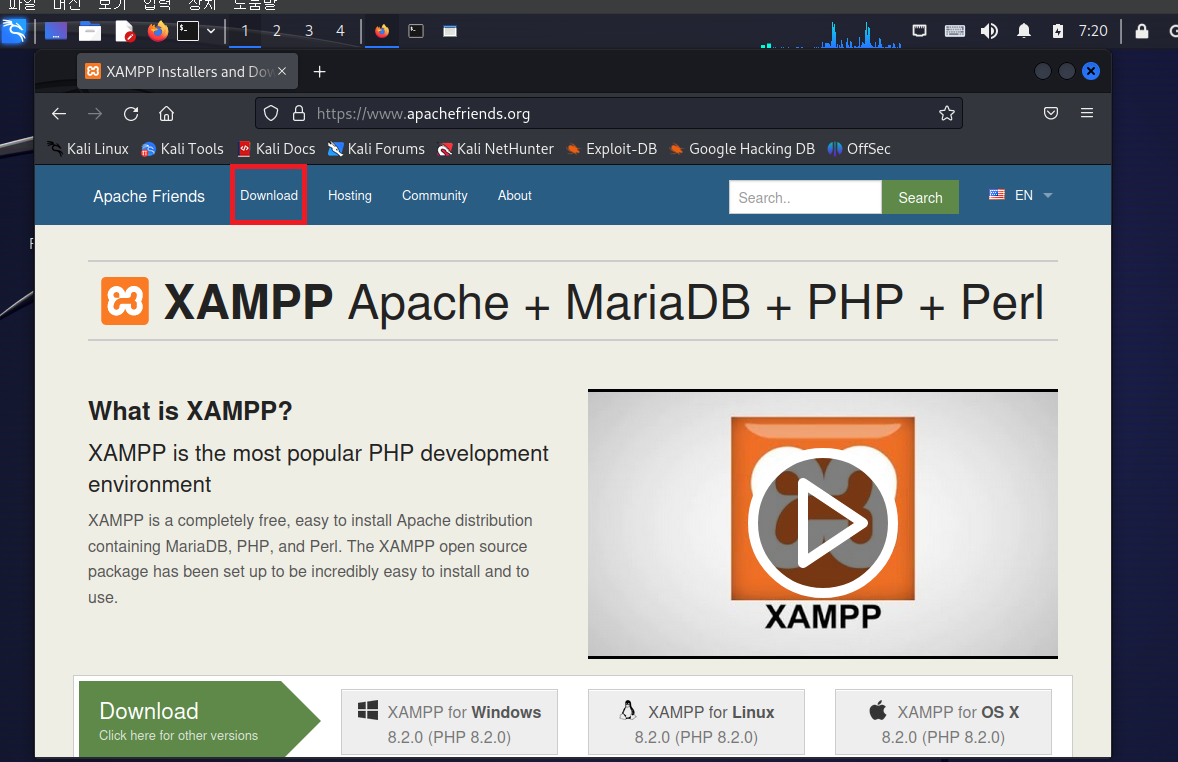Open the keyboard tray icon

[954, 31]
